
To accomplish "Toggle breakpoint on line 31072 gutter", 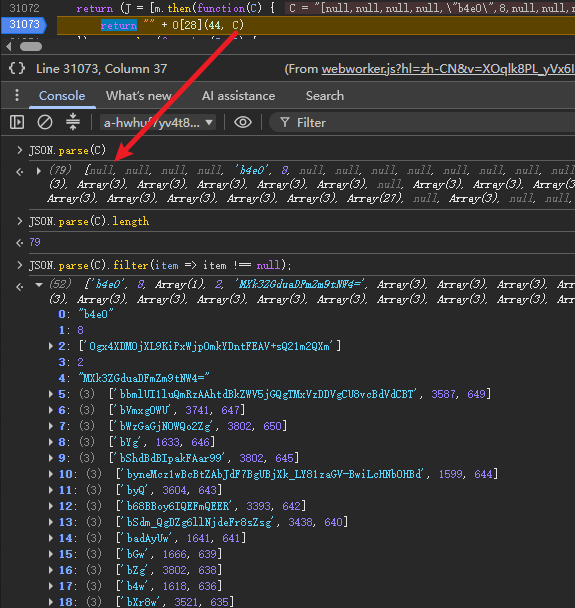I will point(24,8).
